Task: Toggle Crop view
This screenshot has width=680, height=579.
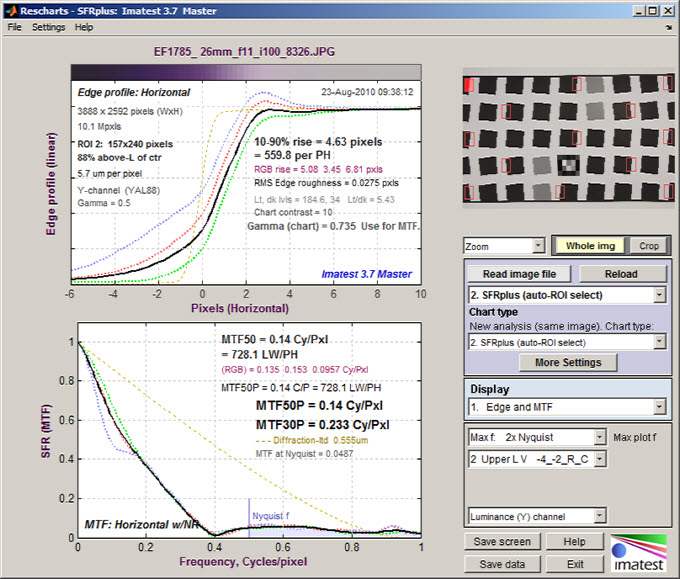Action: (x=648, y=246)
